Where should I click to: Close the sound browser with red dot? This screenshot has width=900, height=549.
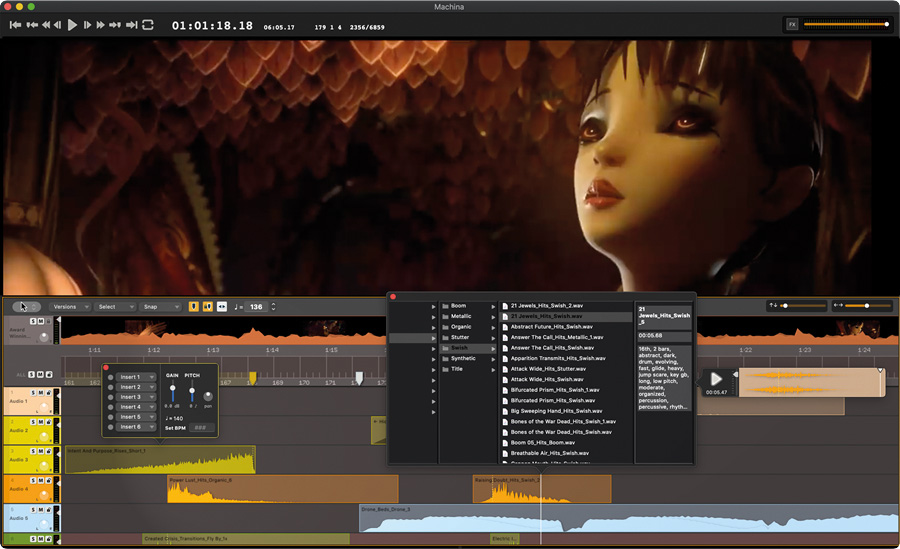click(x=393, y=297)
